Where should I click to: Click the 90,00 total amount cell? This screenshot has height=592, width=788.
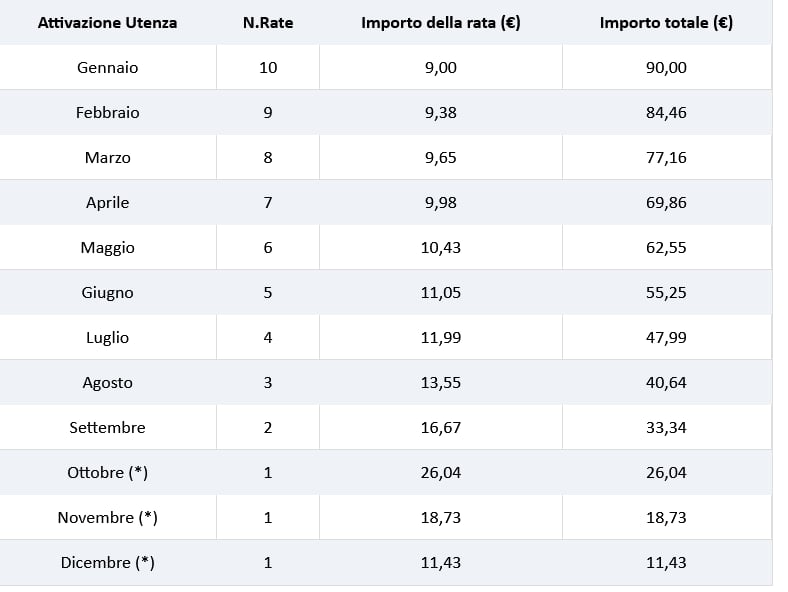click(x=666, y=68)
